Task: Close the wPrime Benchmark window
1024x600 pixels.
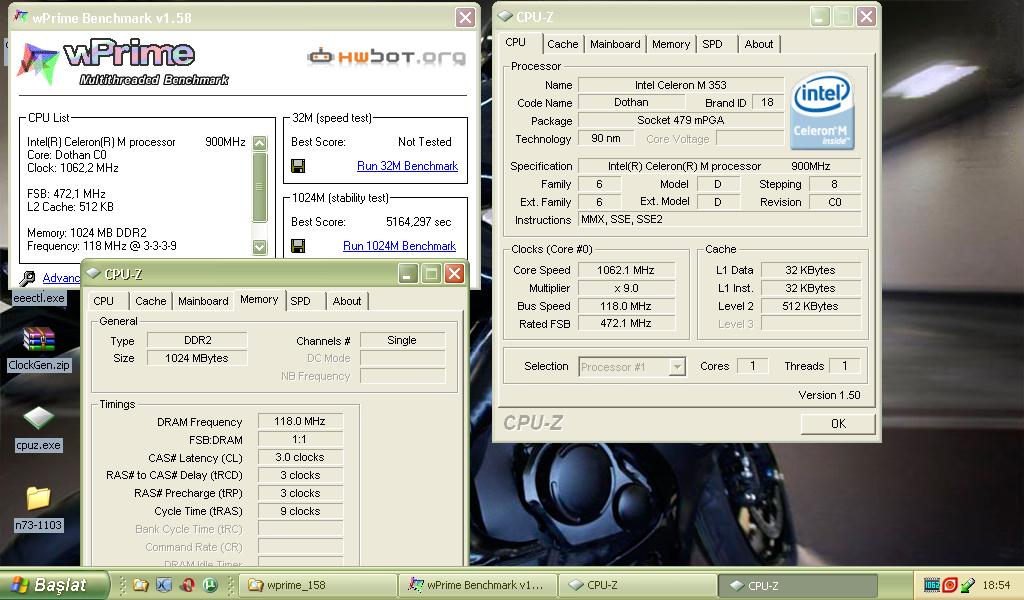Action: click(465, 17)
